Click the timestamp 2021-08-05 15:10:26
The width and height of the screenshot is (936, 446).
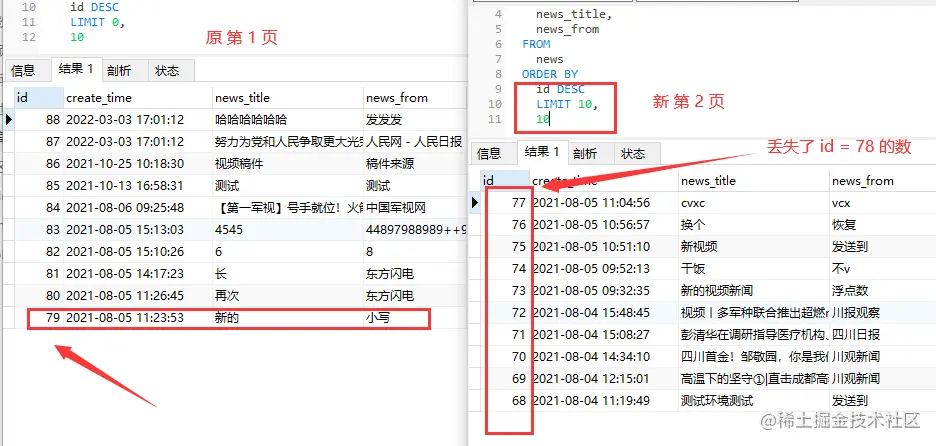point(138,252)
